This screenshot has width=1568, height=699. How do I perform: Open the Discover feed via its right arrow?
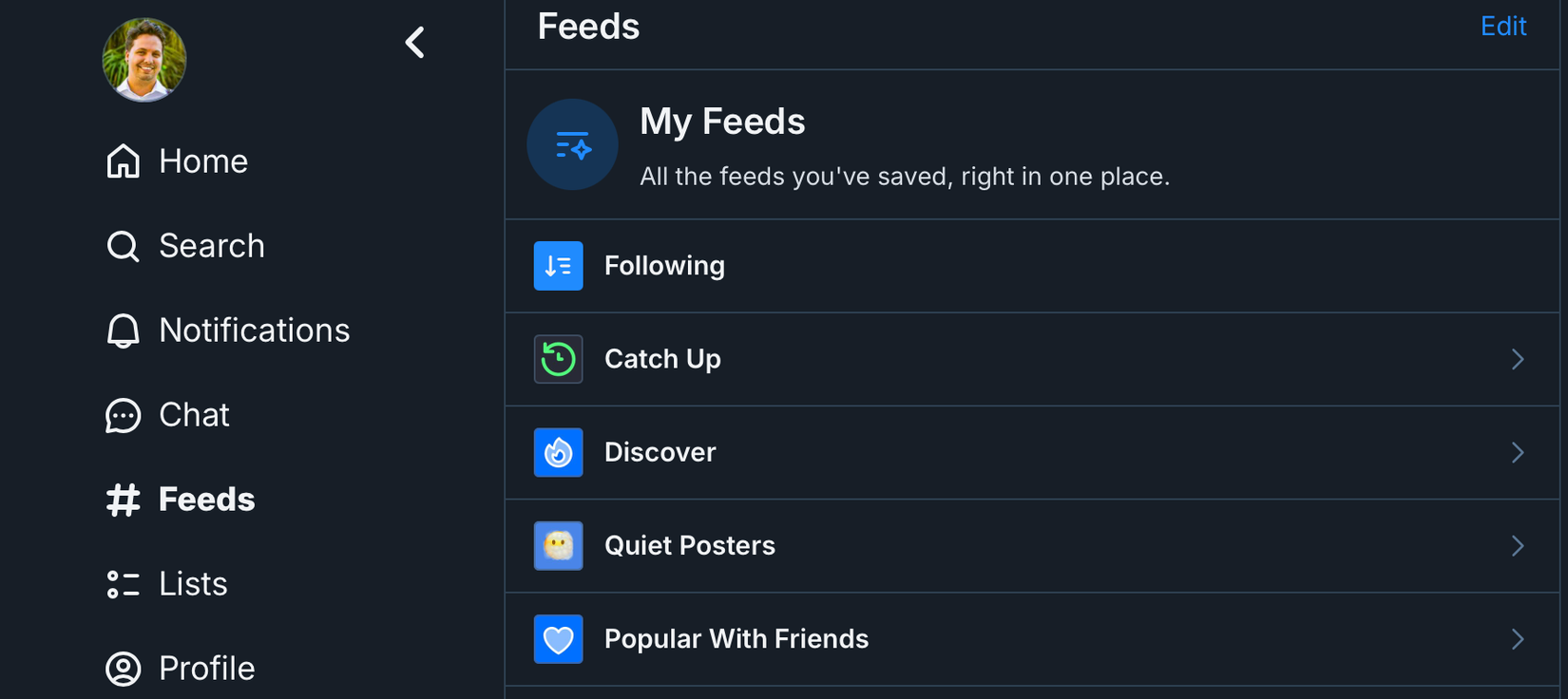1517,452
